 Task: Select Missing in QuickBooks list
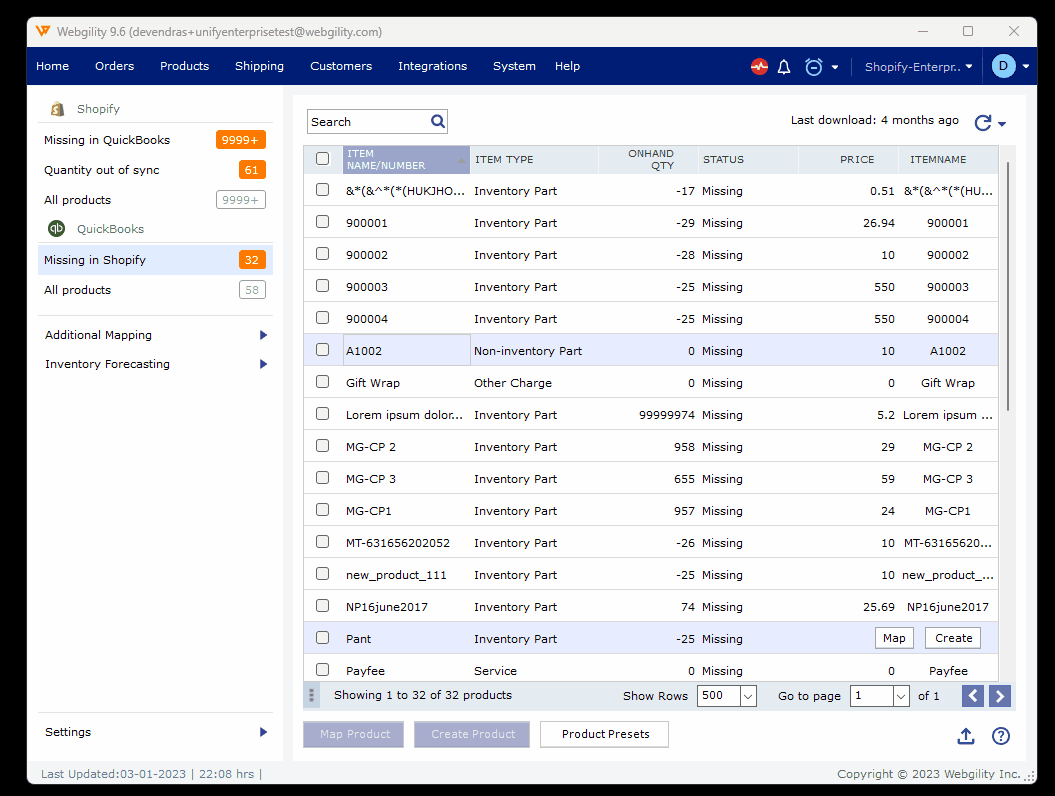(155, 140)
